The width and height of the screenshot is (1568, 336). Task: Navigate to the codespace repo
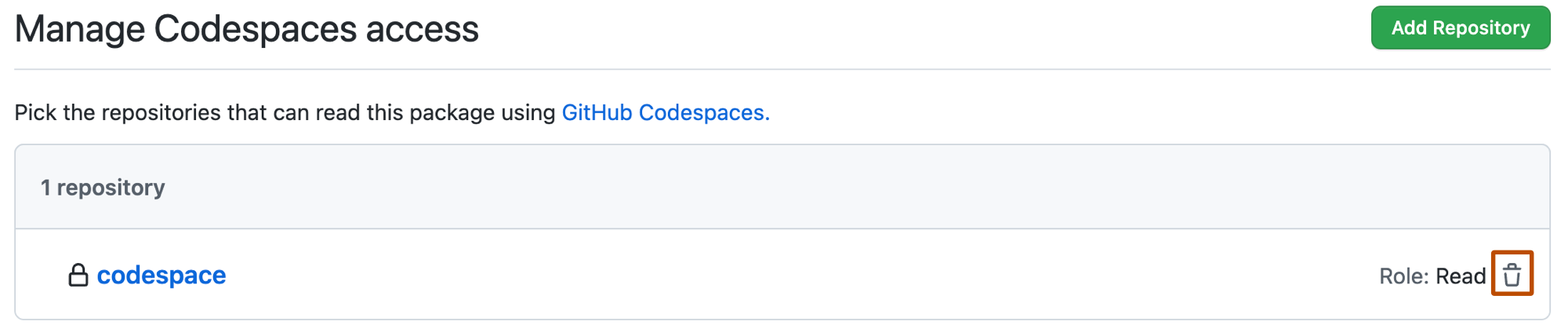click(161, 275)
